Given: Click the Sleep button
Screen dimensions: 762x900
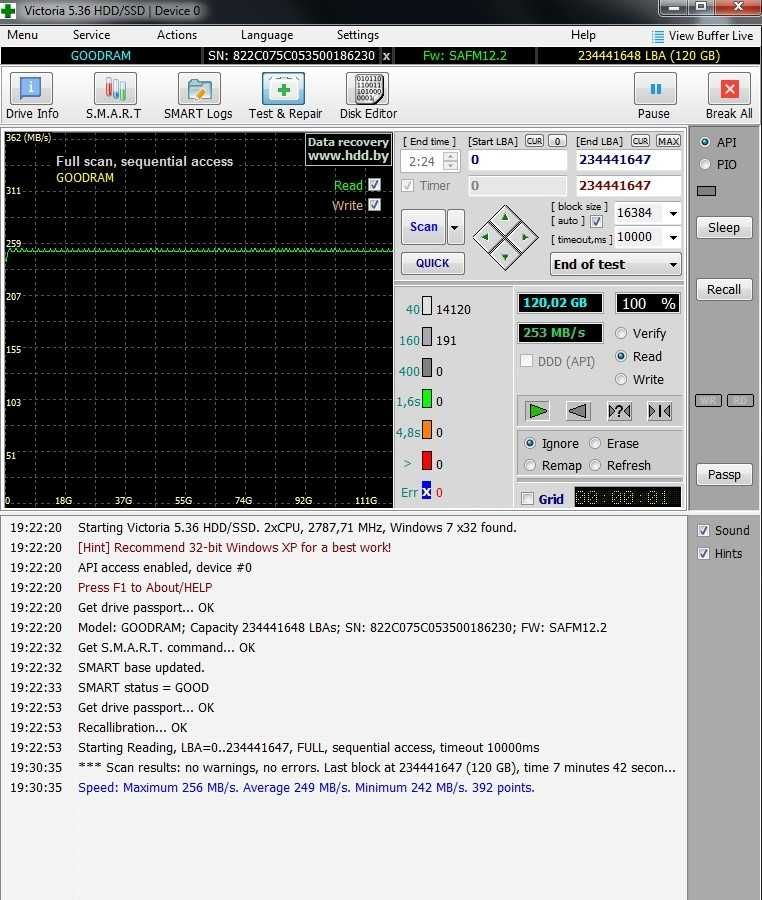Looking at the screenshot, I should click(724, 228).
